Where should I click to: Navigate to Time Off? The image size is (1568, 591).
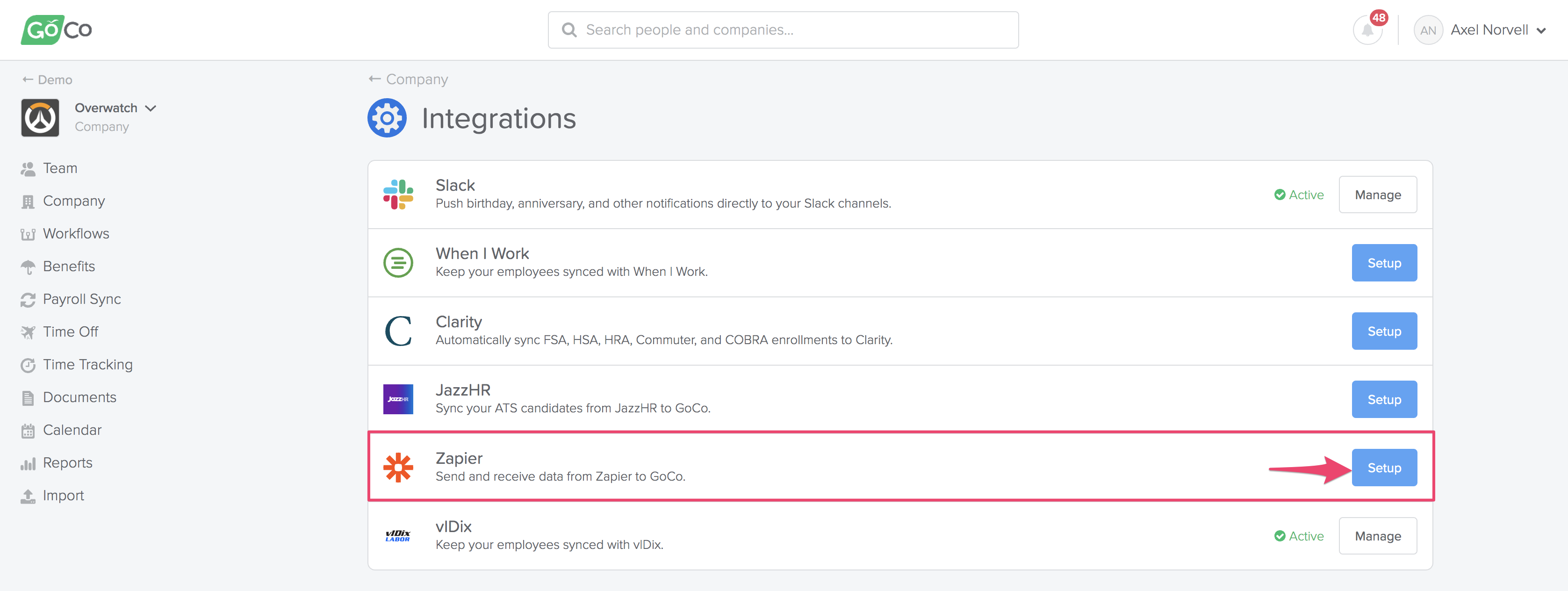(71, 332)
